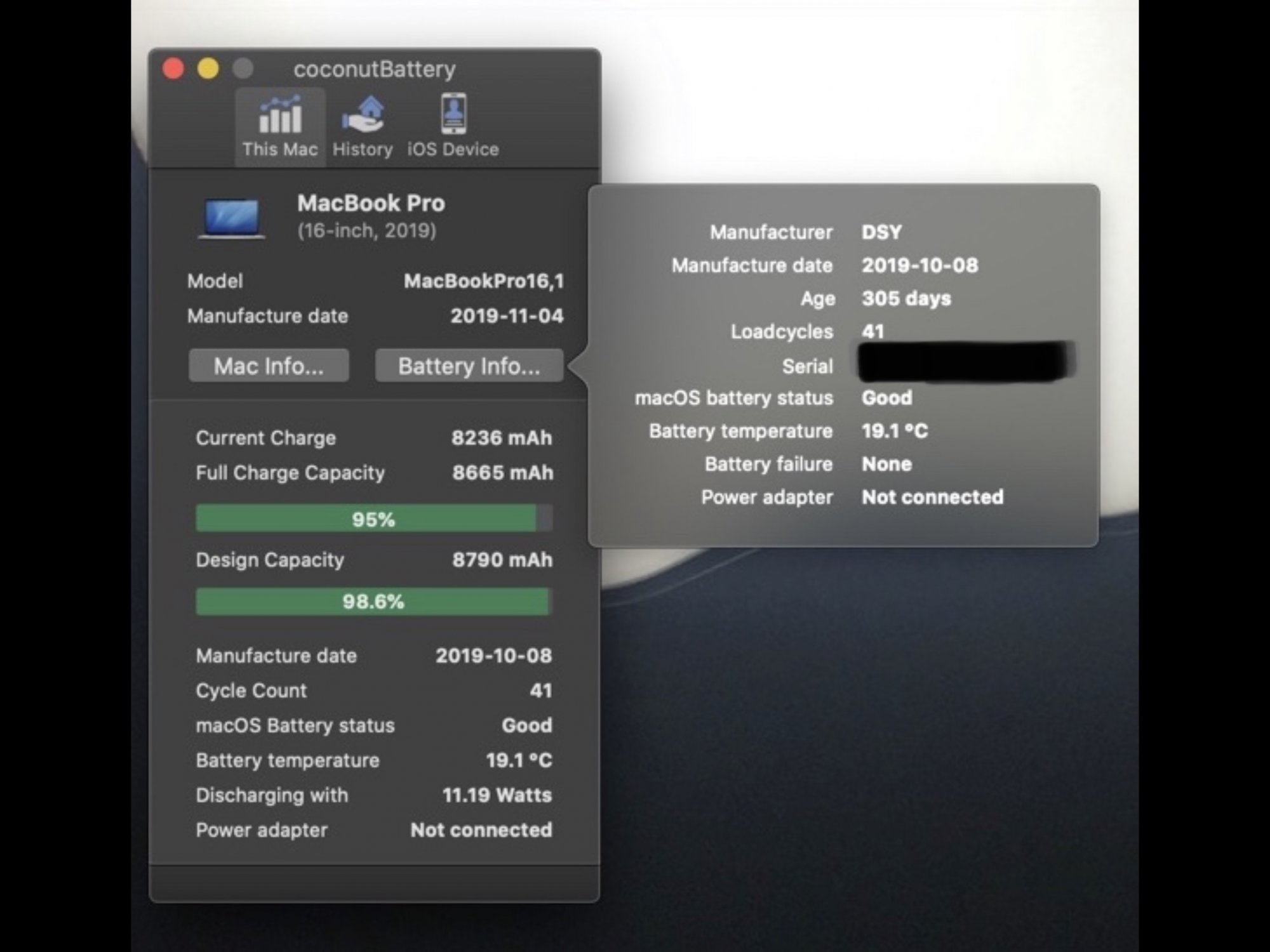Select the MacBook Pro heading text
Image resolution: width=1270 pixels, height=952 pixels.
click(x=371, y=203)
